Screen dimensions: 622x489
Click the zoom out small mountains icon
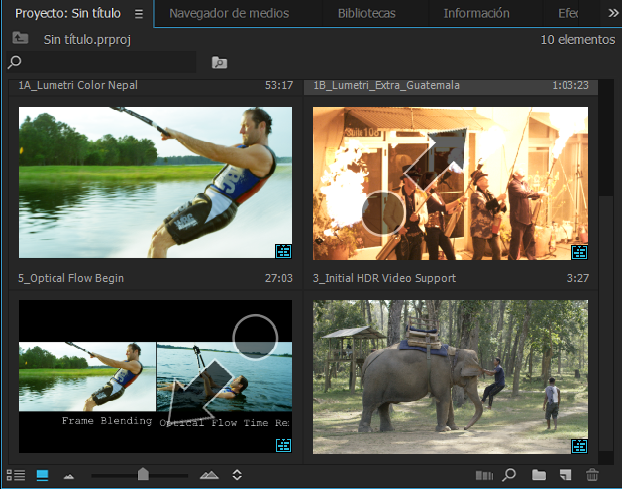(69, 476)
